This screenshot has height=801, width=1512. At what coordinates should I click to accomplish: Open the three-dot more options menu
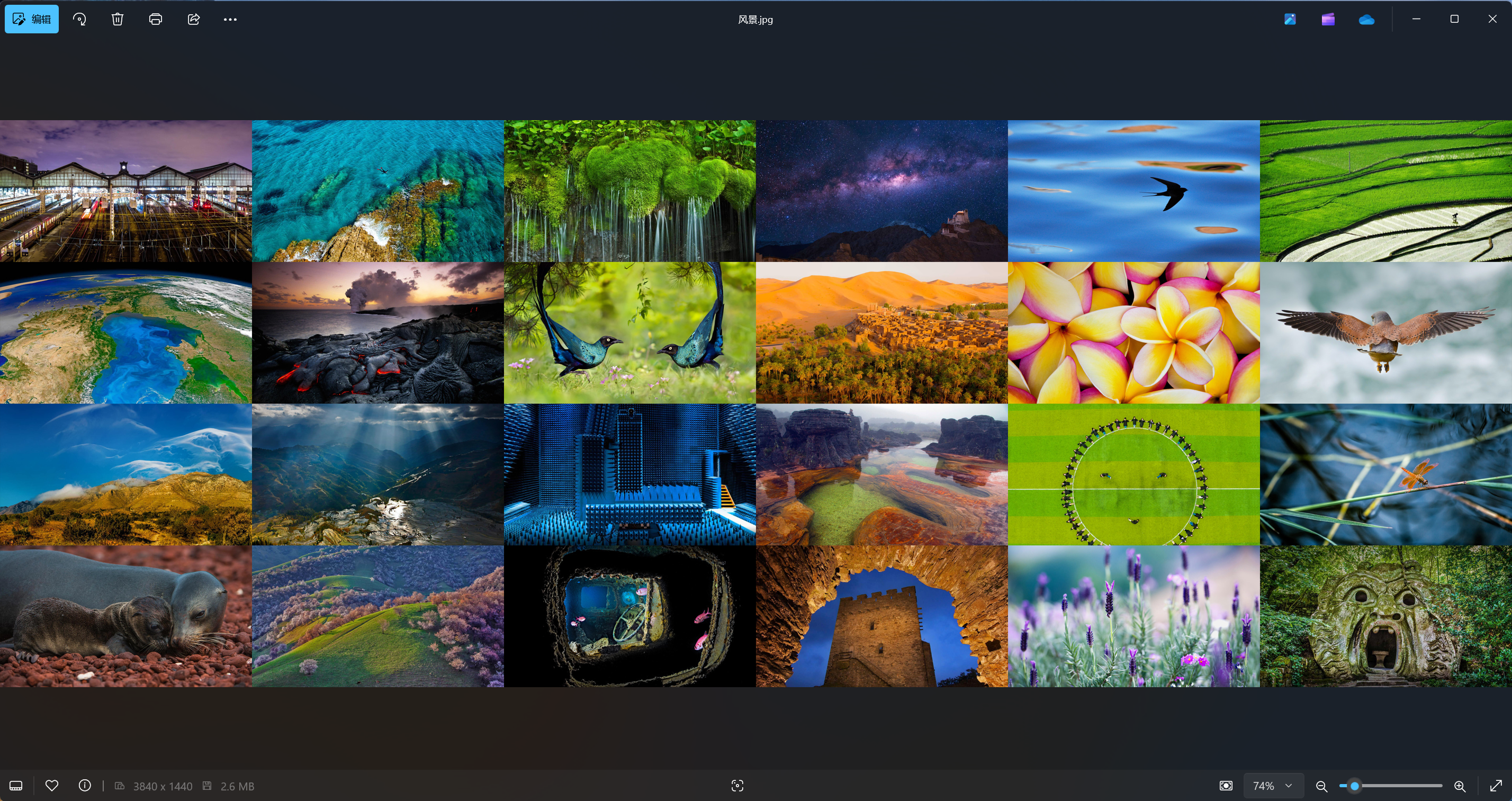(230, 20)
